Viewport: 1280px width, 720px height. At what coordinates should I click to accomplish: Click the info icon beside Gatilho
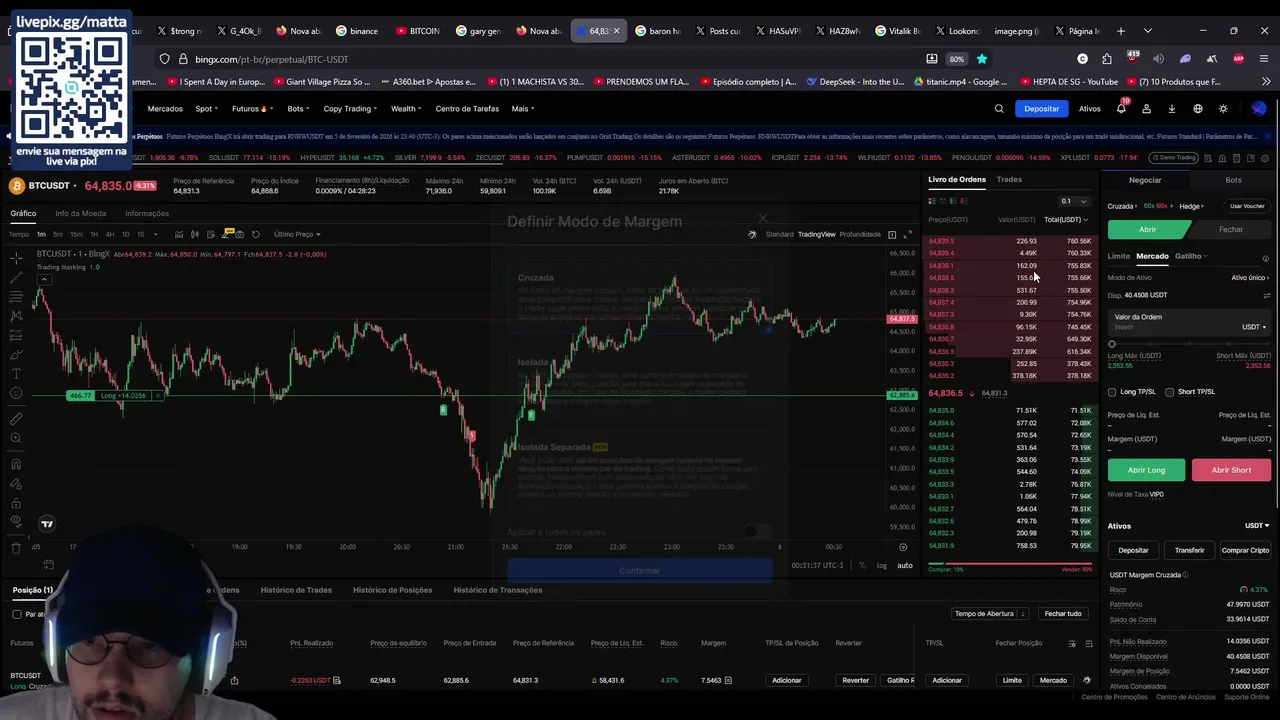pyautogui.click(x=1265, y=258)
